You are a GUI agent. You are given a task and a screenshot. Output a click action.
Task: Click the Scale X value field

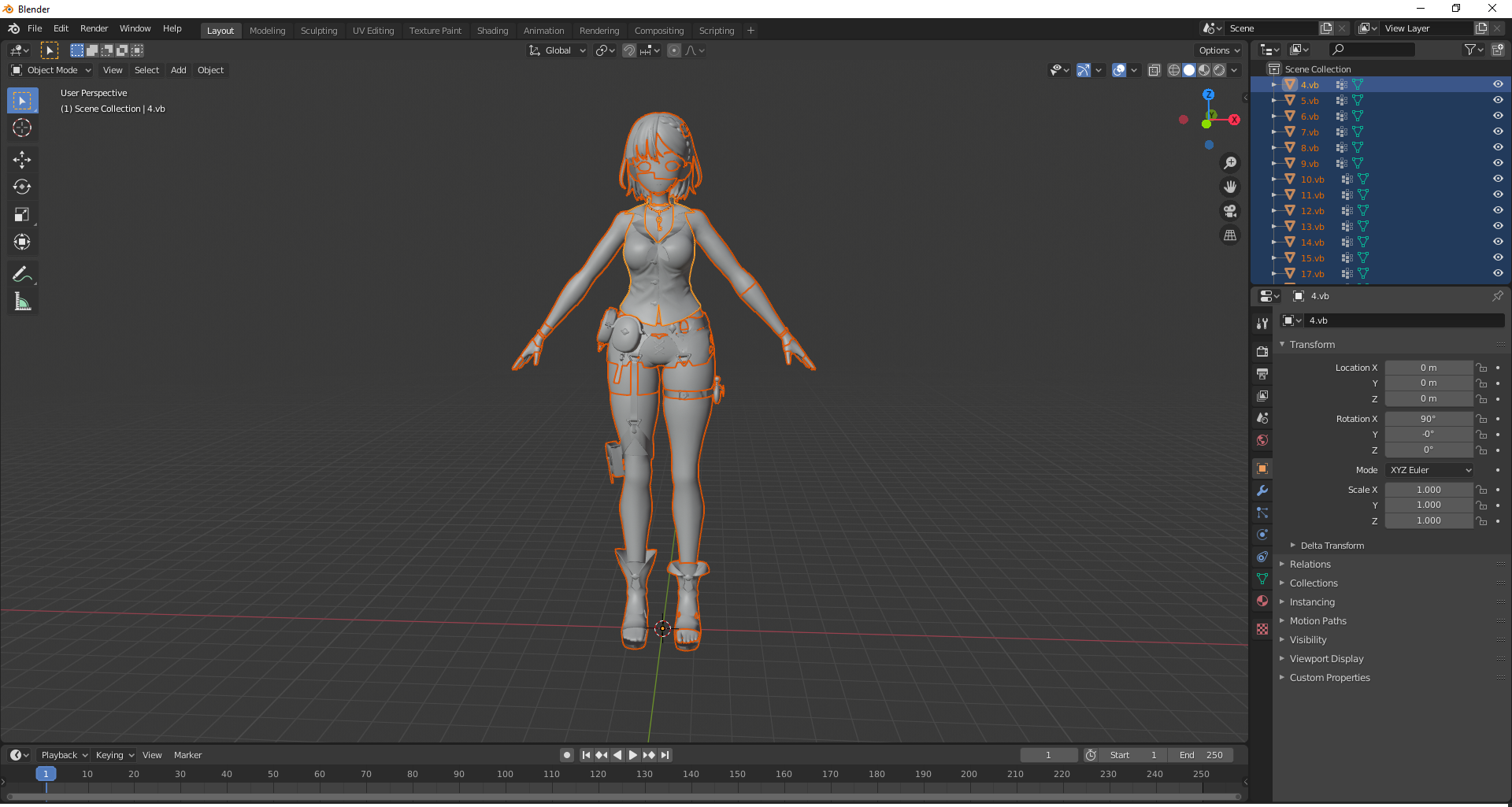coord(1429,490)
